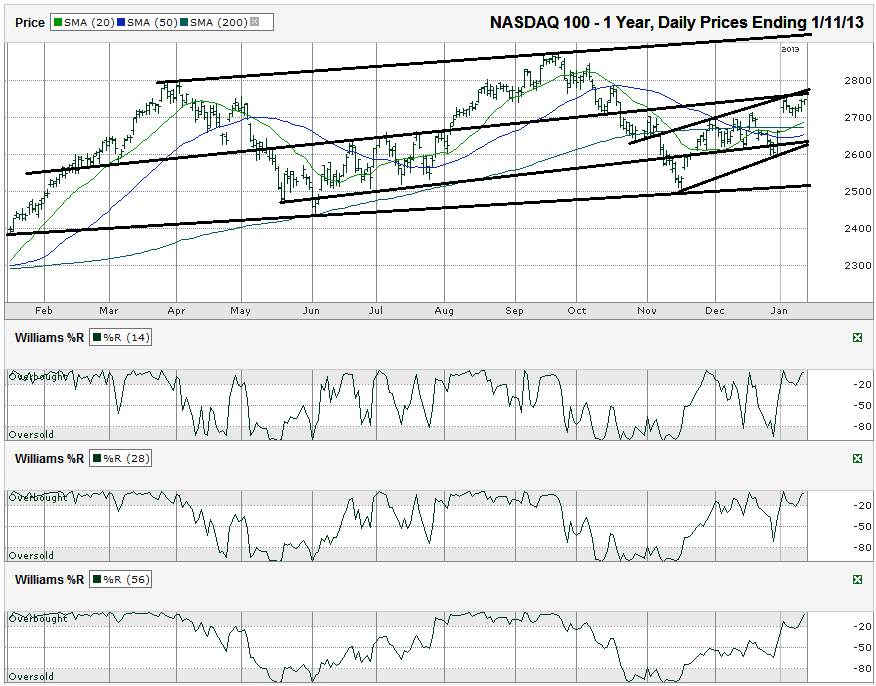Close the Williams %R (28) indicator panel

tap(858, 459)
